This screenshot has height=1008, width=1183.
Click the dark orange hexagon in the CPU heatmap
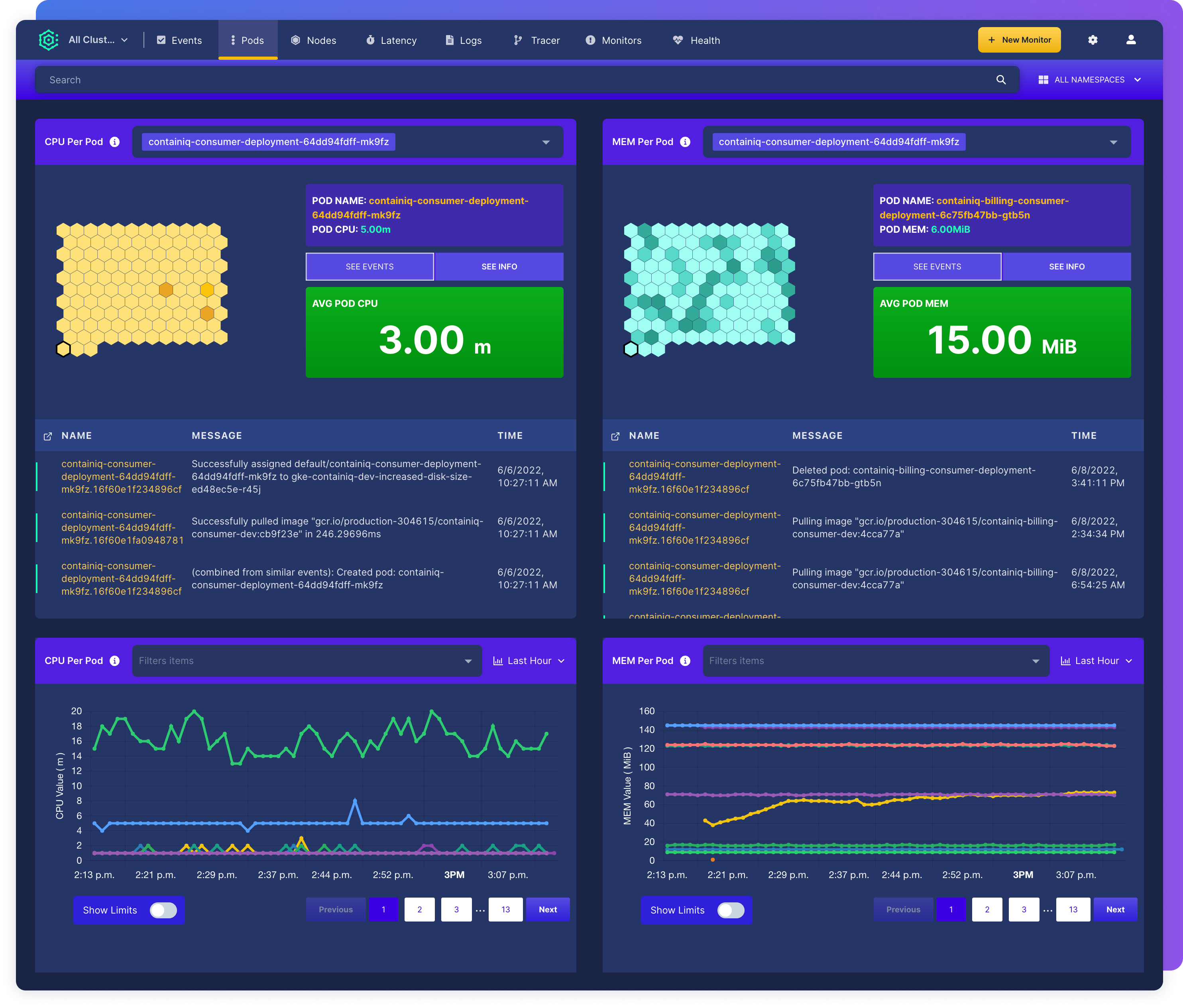tap(165, 290)
